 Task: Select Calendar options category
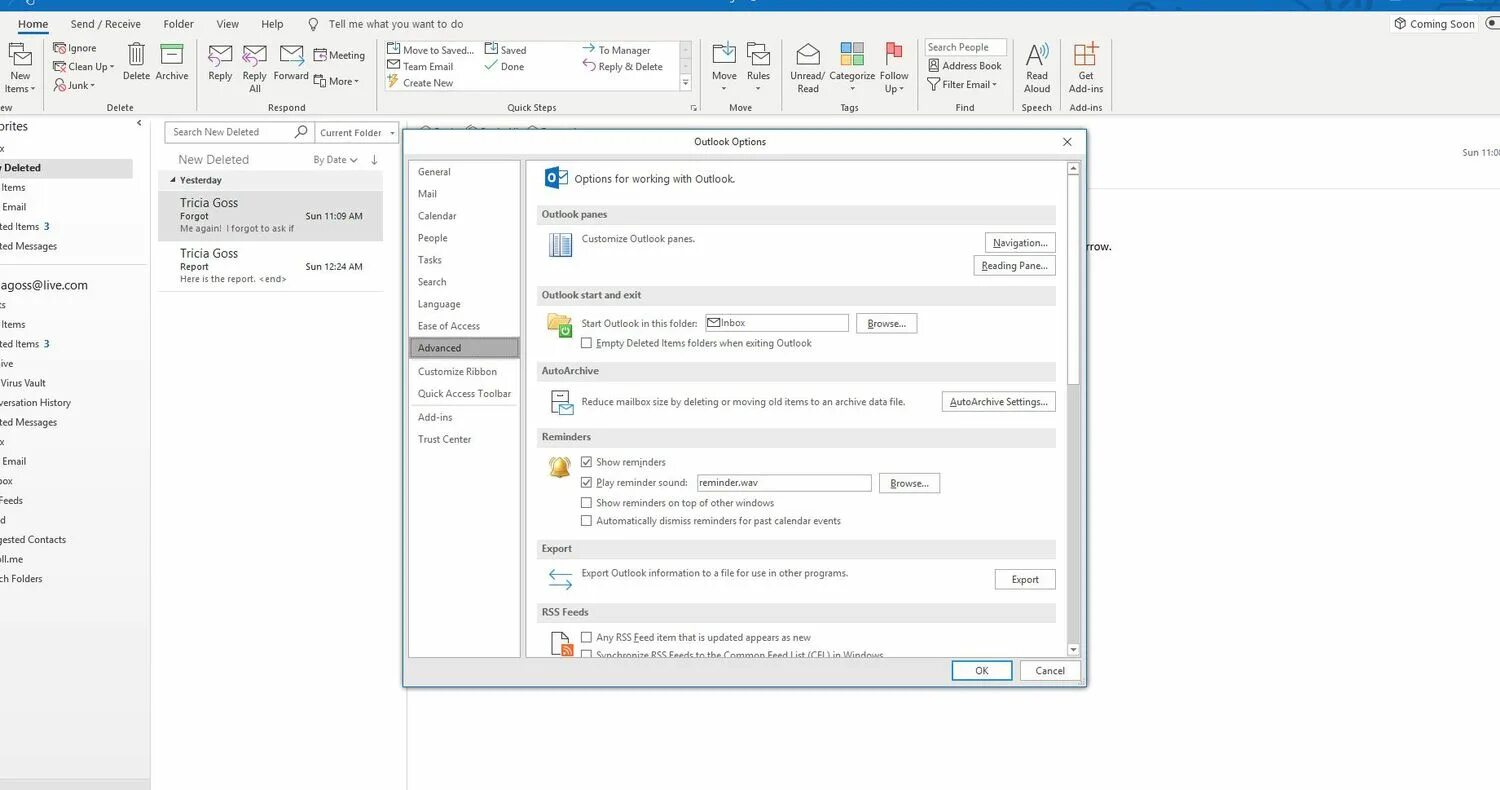464,216
